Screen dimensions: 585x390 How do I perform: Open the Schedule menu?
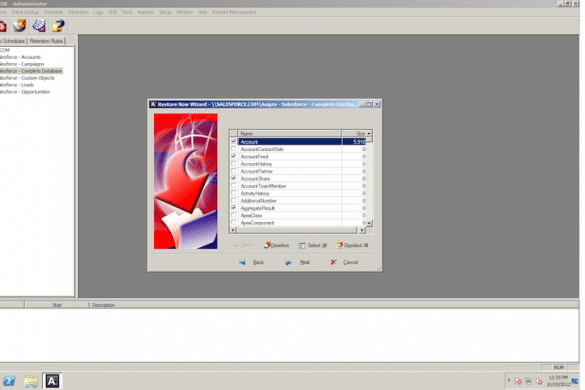[x=54, y=12]
